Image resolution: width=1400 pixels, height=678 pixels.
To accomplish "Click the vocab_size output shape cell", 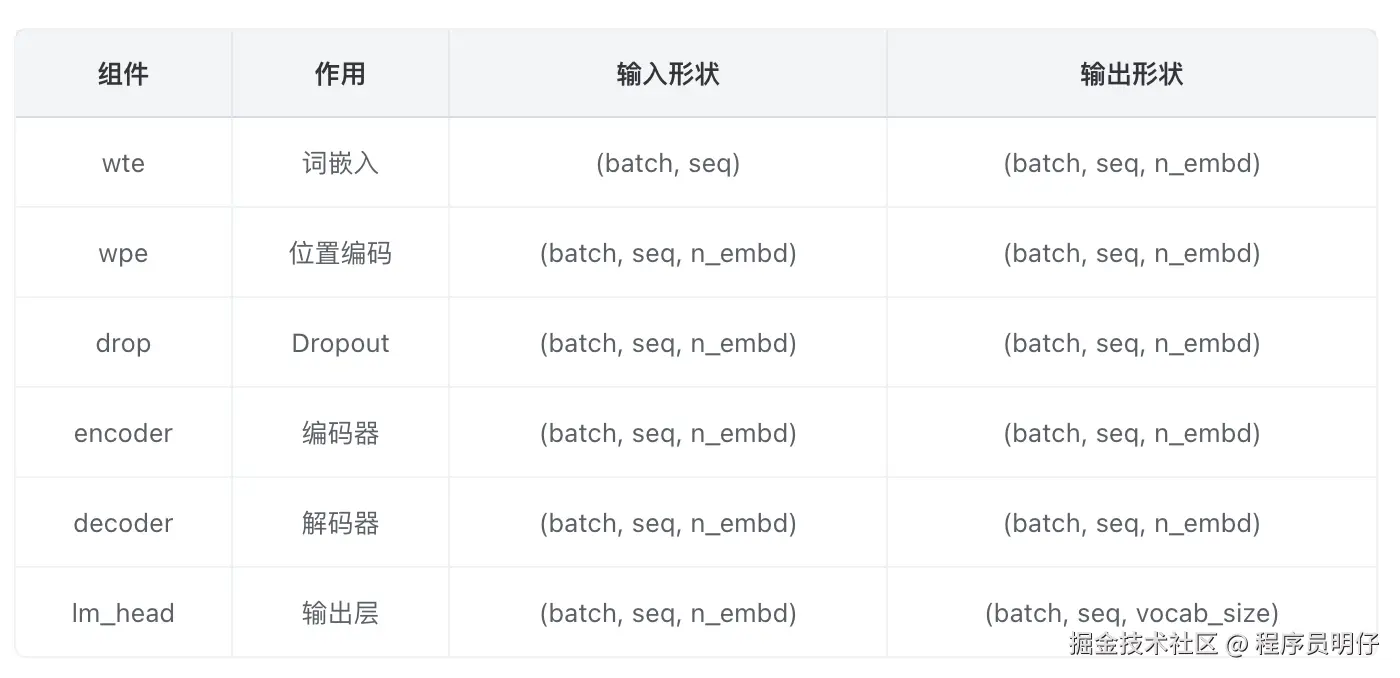I will pyautogui.click(x=1131, y=611).
